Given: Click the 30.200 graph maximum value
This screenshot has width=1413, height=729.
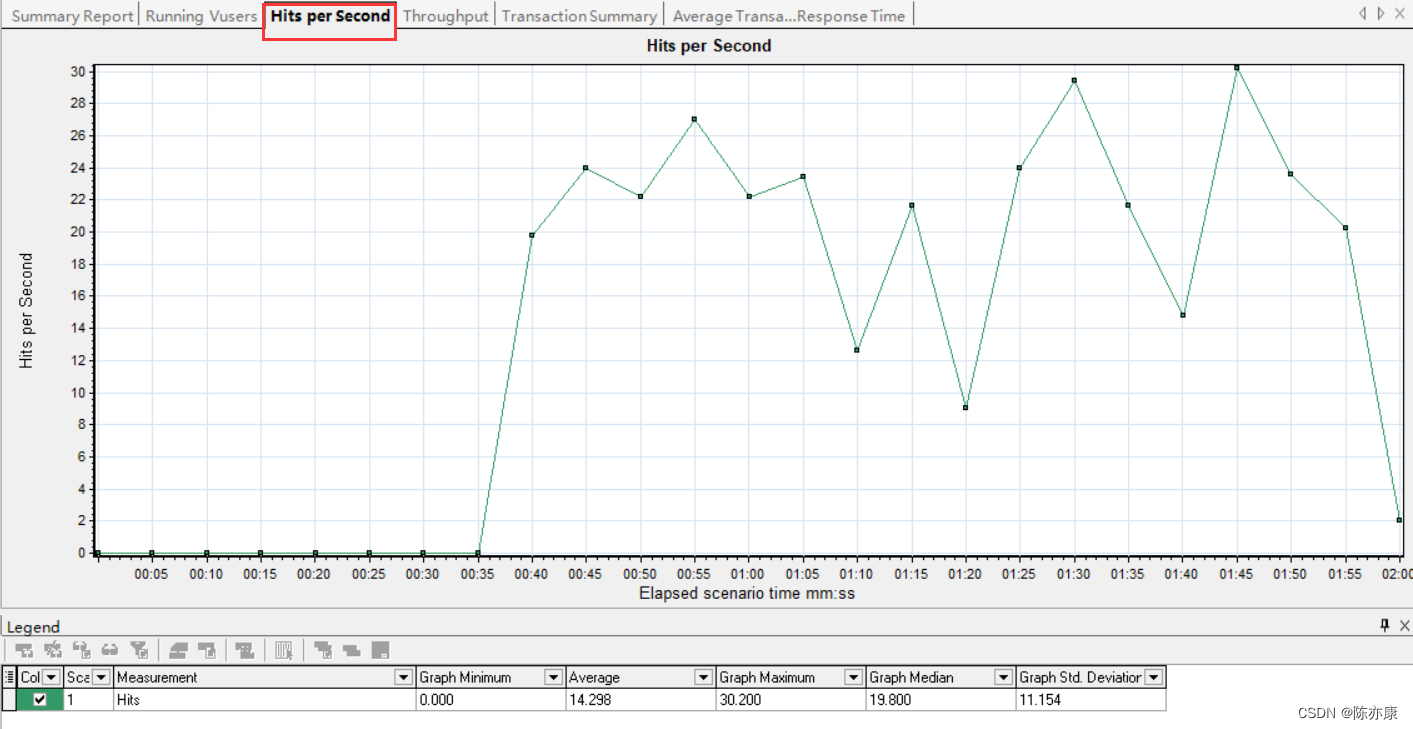Looking at the screenshot, I should click(x=791, y=700).
